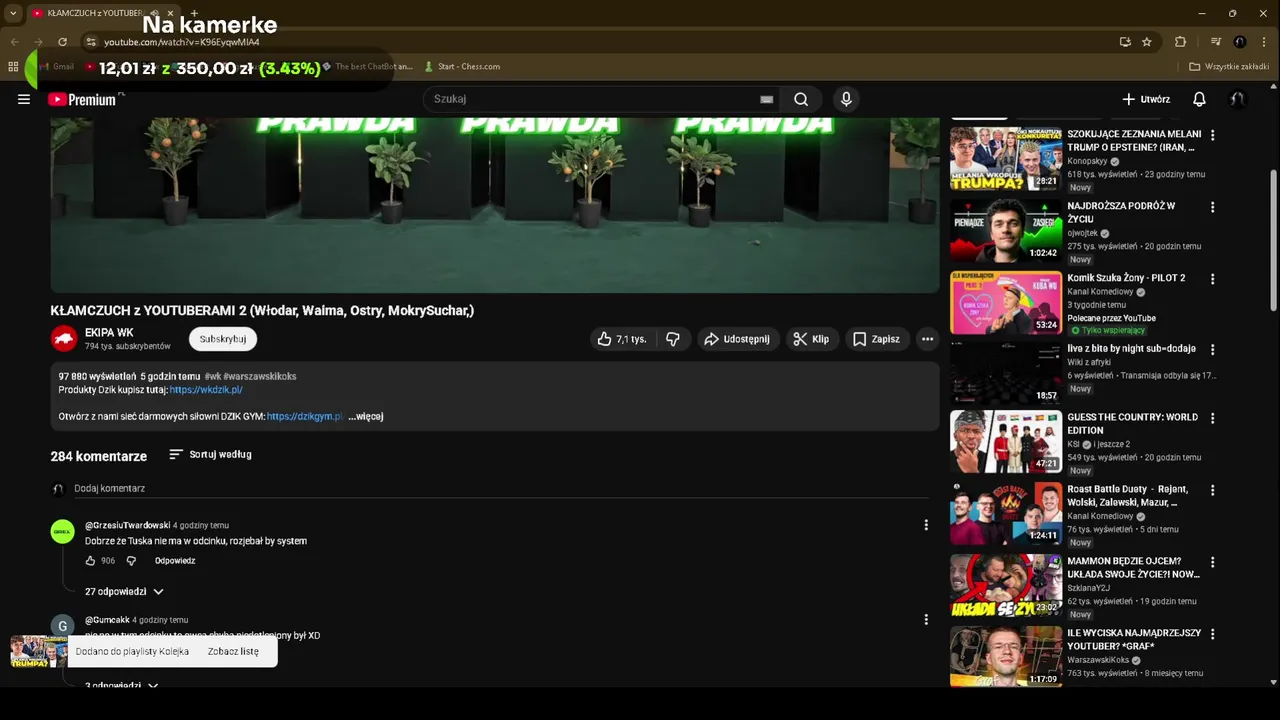1280x720 pixels.
Task: Dislike the video using thumbs down
Action: [x=673, y=339]
